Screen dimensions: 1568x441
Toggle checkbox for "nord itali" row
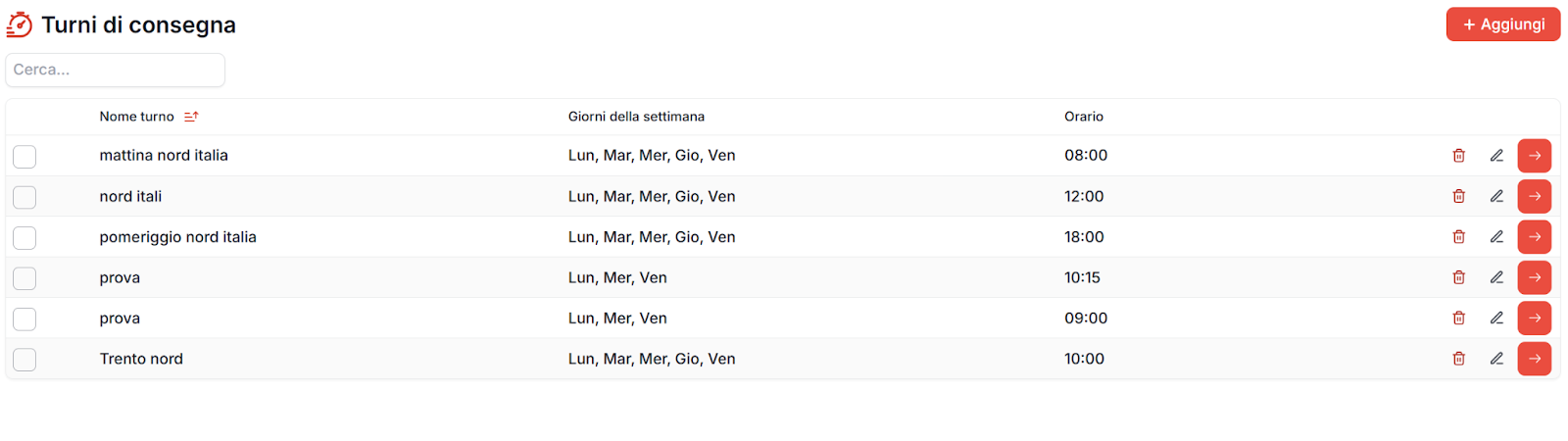tap(24, 197)
